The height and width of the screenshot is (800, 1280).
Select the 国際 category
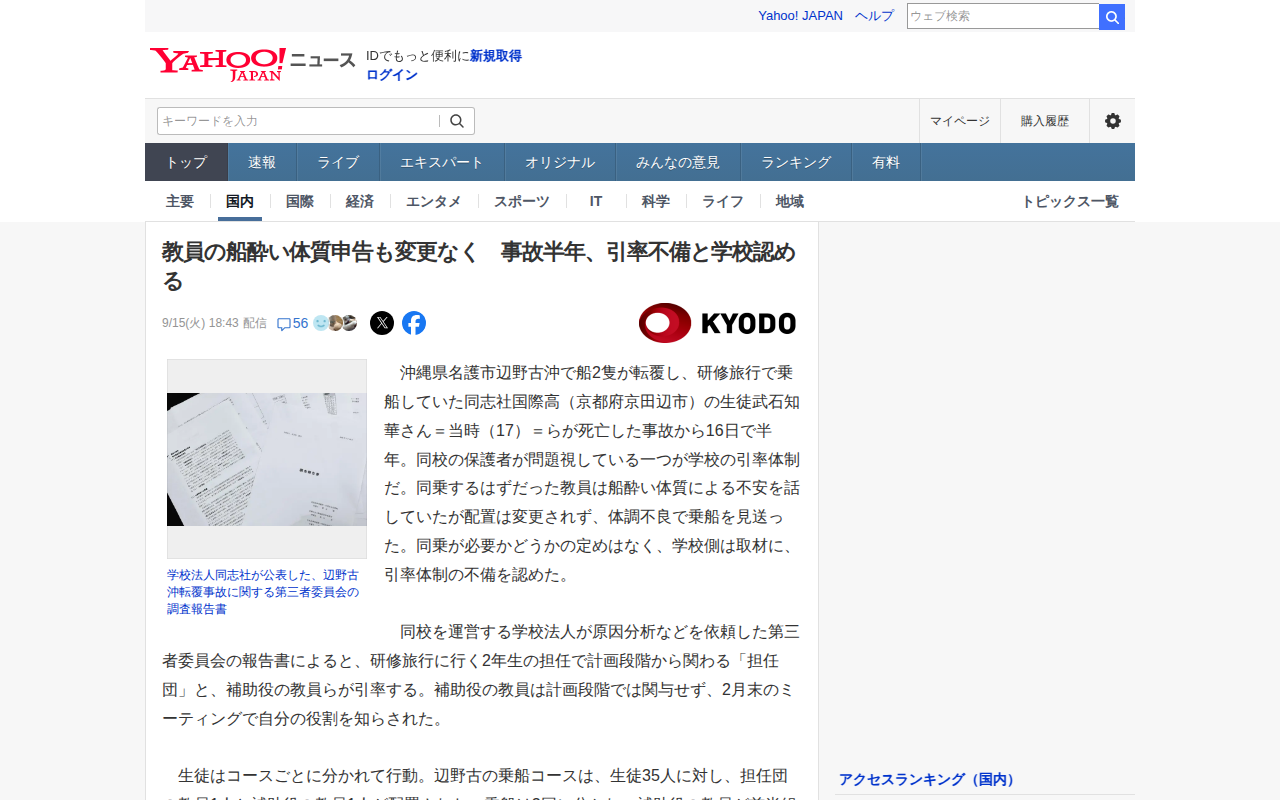click(x=300, y=201)
